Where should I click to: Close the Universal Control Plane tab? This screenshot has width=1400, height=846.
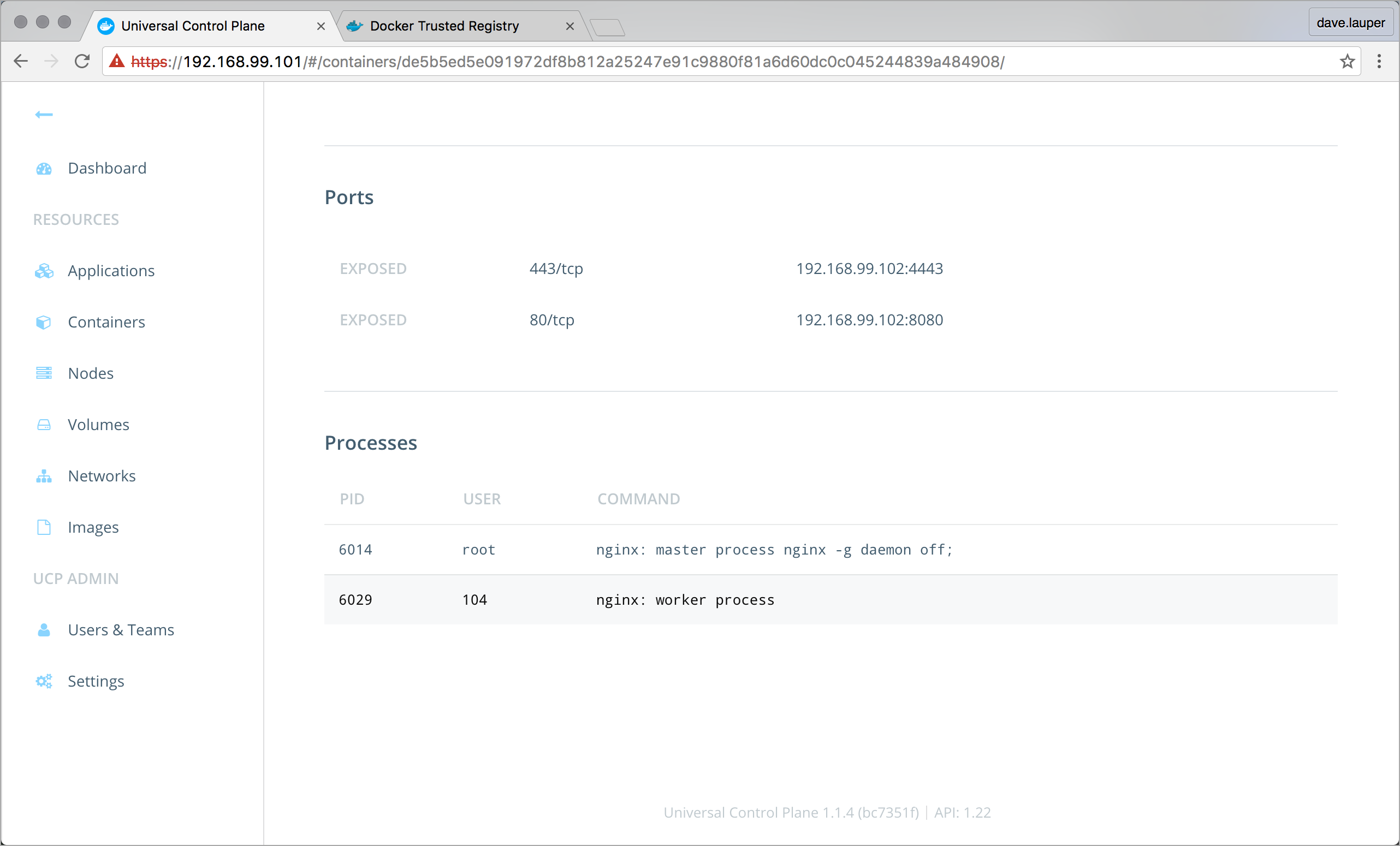321,26
